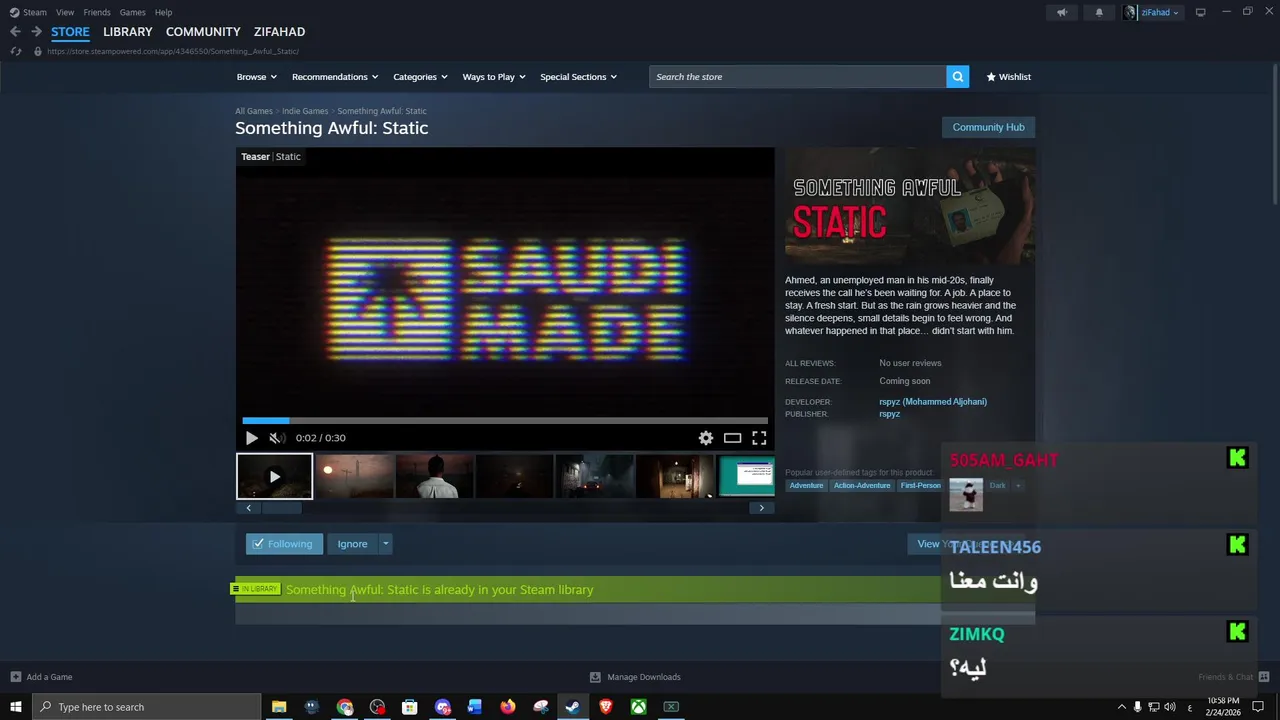This screenshot has width=1280, height=720.
Task: Open the View menu
Action: pos(65,12)
